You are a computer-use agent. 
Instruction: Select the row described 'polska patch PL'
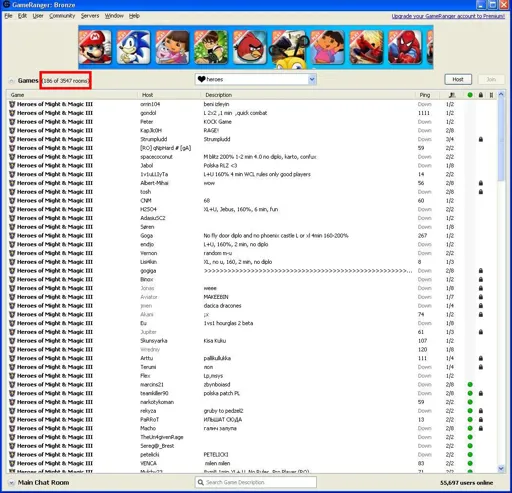[x=252, y=393]
